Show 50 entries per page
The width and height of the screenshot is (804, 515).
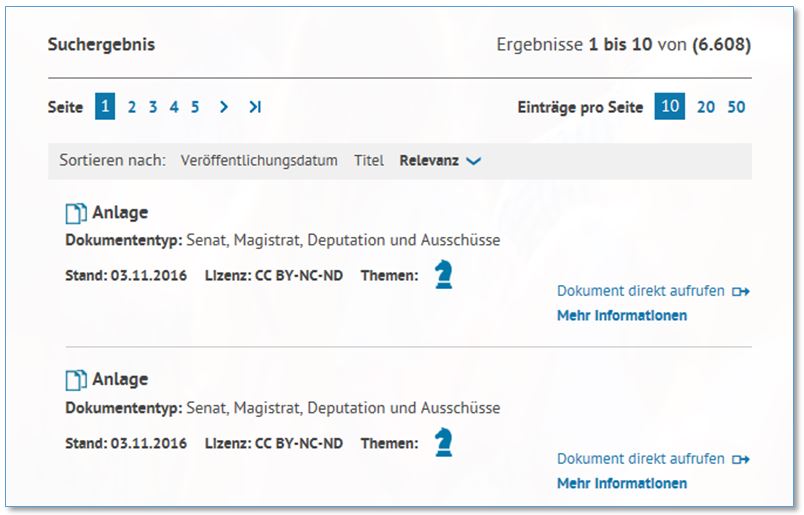736,107
